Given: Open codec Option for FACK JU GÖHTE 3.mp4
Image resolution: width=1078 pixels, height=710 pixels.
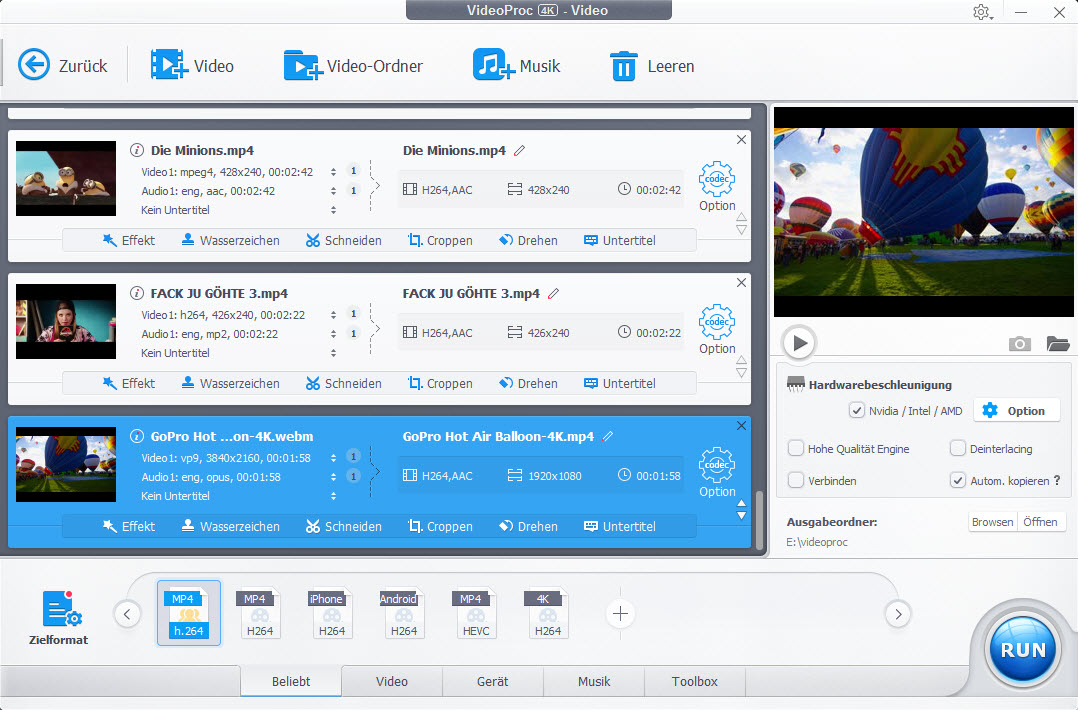Looking at the screenshot, I should pyautogui.click(x=717, y=329).
